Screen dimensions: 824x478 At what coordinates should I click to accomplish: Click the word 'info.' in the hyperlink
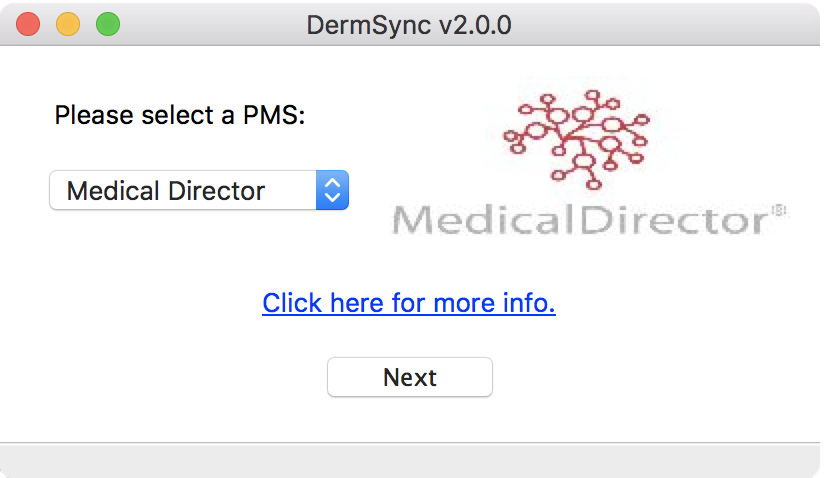click(526, 302)
